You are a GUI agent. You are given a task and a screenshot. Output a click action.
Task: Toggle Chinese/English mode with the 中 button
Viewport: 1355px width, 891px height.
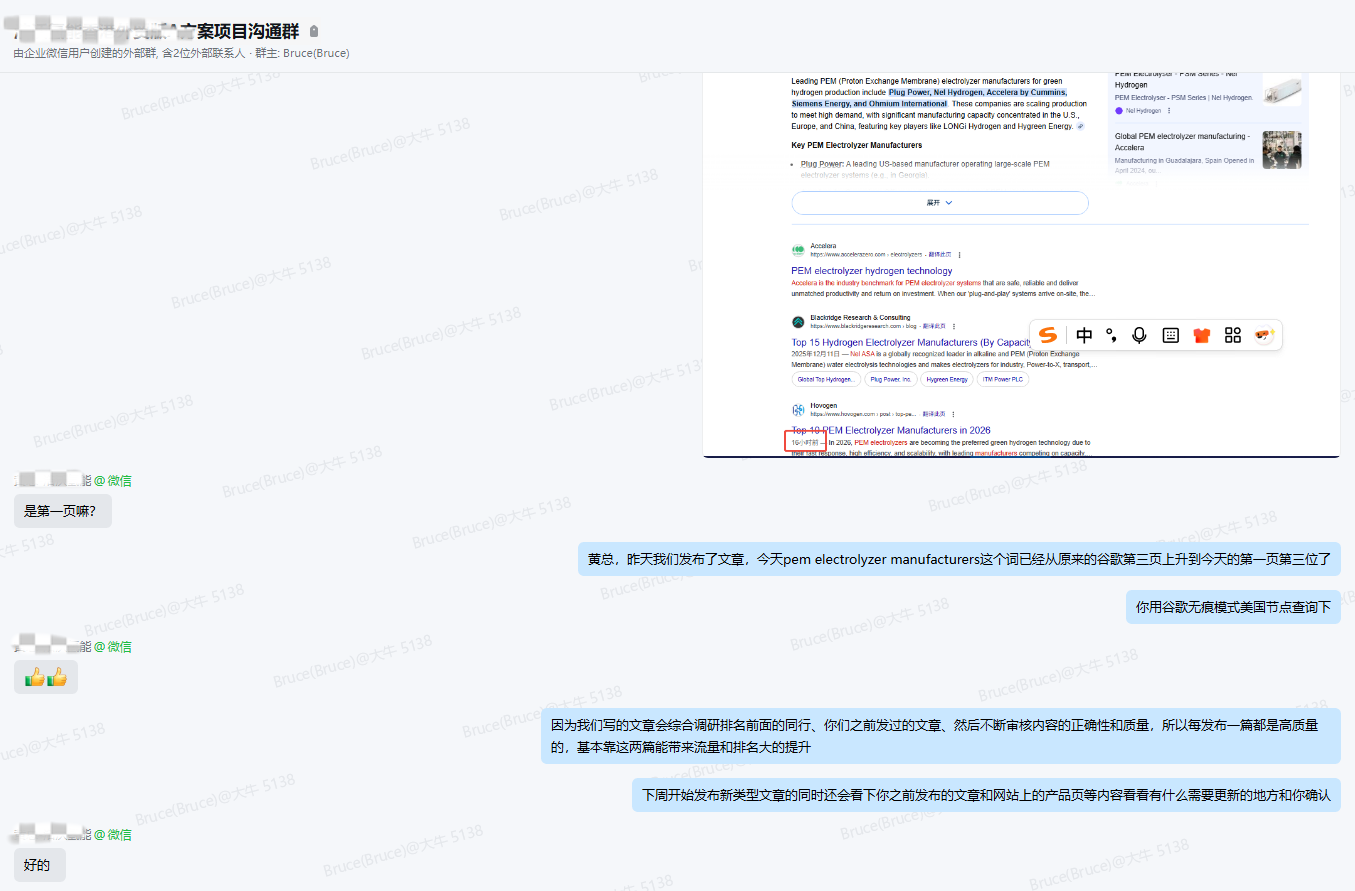pyautogui.click(x=1084, y=335)
